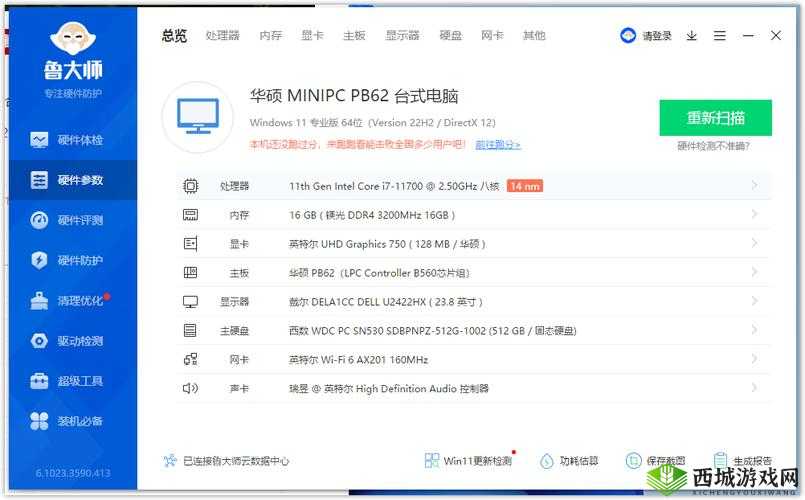
Task: Expand the 声卡 row chevron
Action: [x=754, y=388]
